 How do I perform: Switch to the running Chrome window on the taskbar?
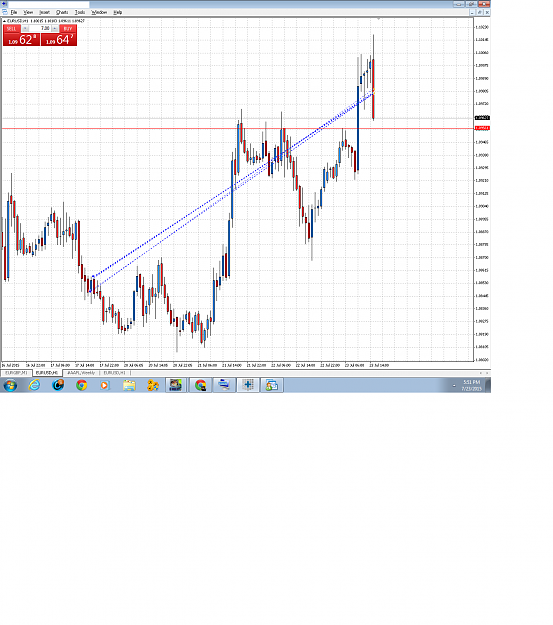coord(201,385)
